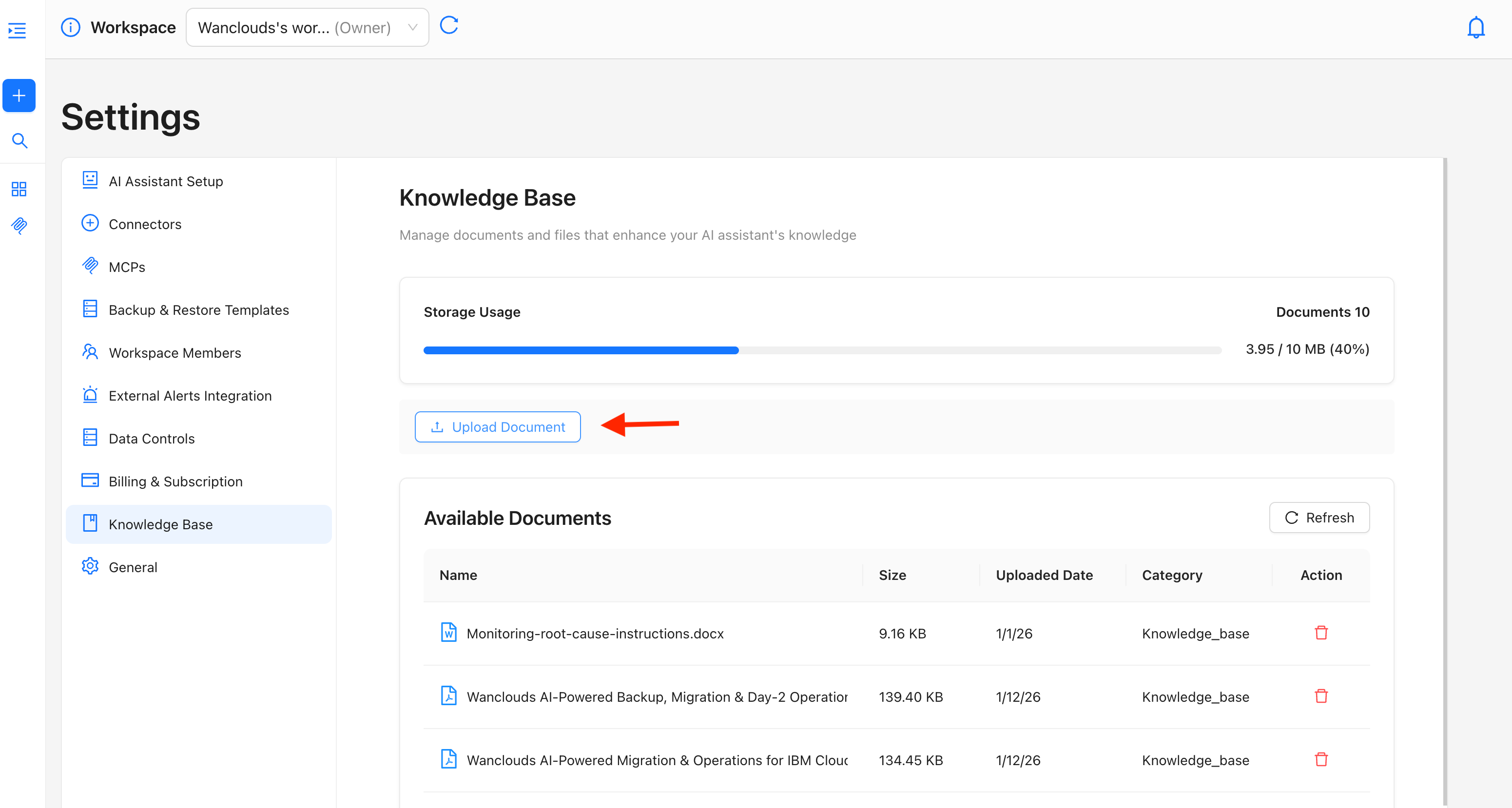Open the Wanclouds workspace dropdown
Screen dimensions: 1512x808
307,28
